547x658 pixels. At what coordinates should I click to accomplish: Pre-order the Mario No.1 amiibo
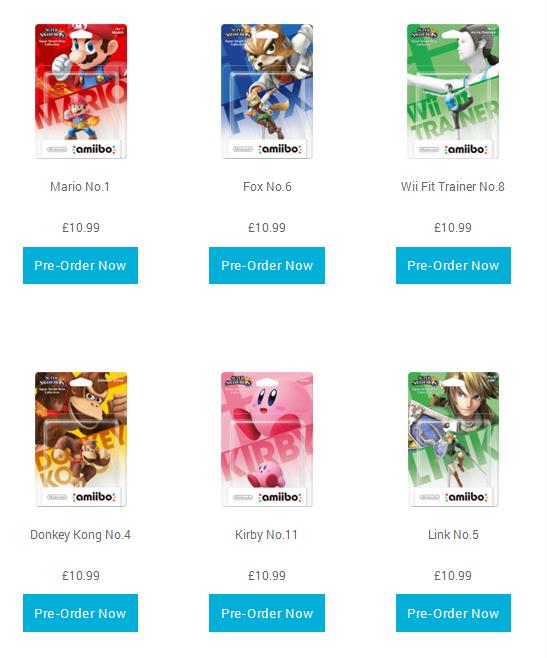click(80, 265)
